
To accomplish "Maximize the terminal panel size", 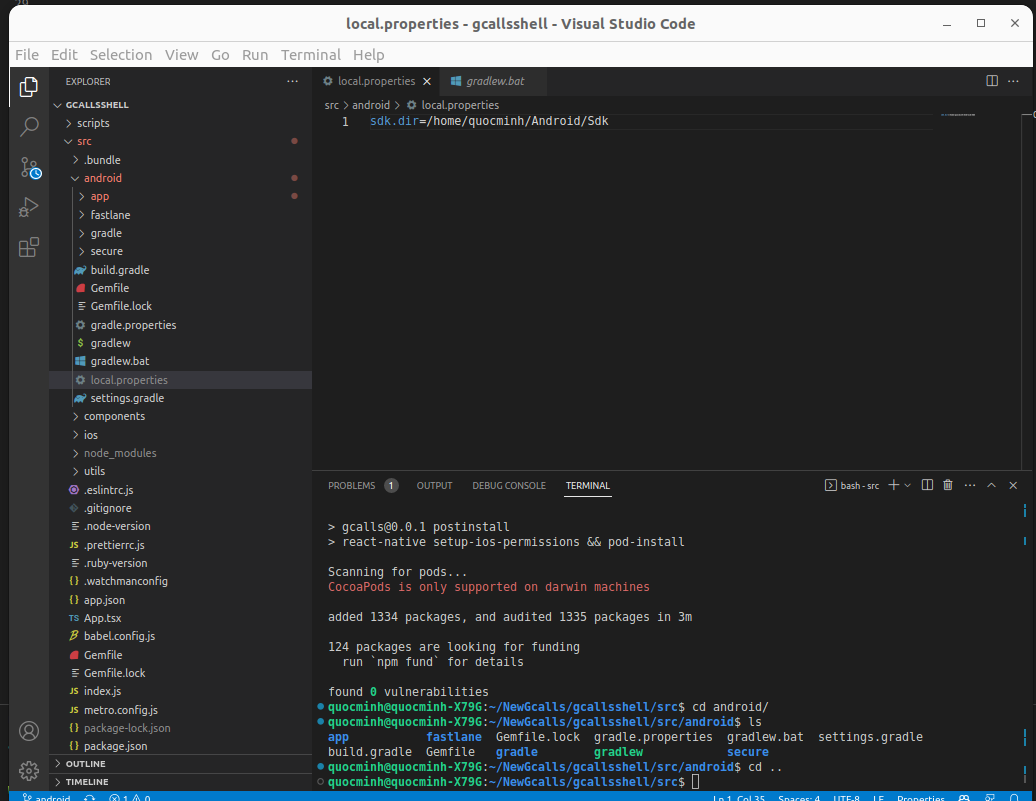I will (991, 485).
